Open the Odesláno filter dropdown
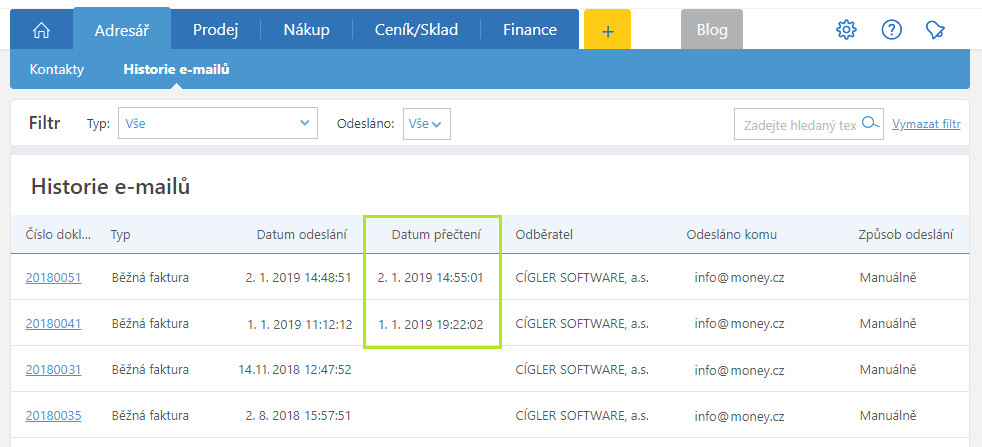The height and width of the screenshot is (447, 982). point(426,123)
